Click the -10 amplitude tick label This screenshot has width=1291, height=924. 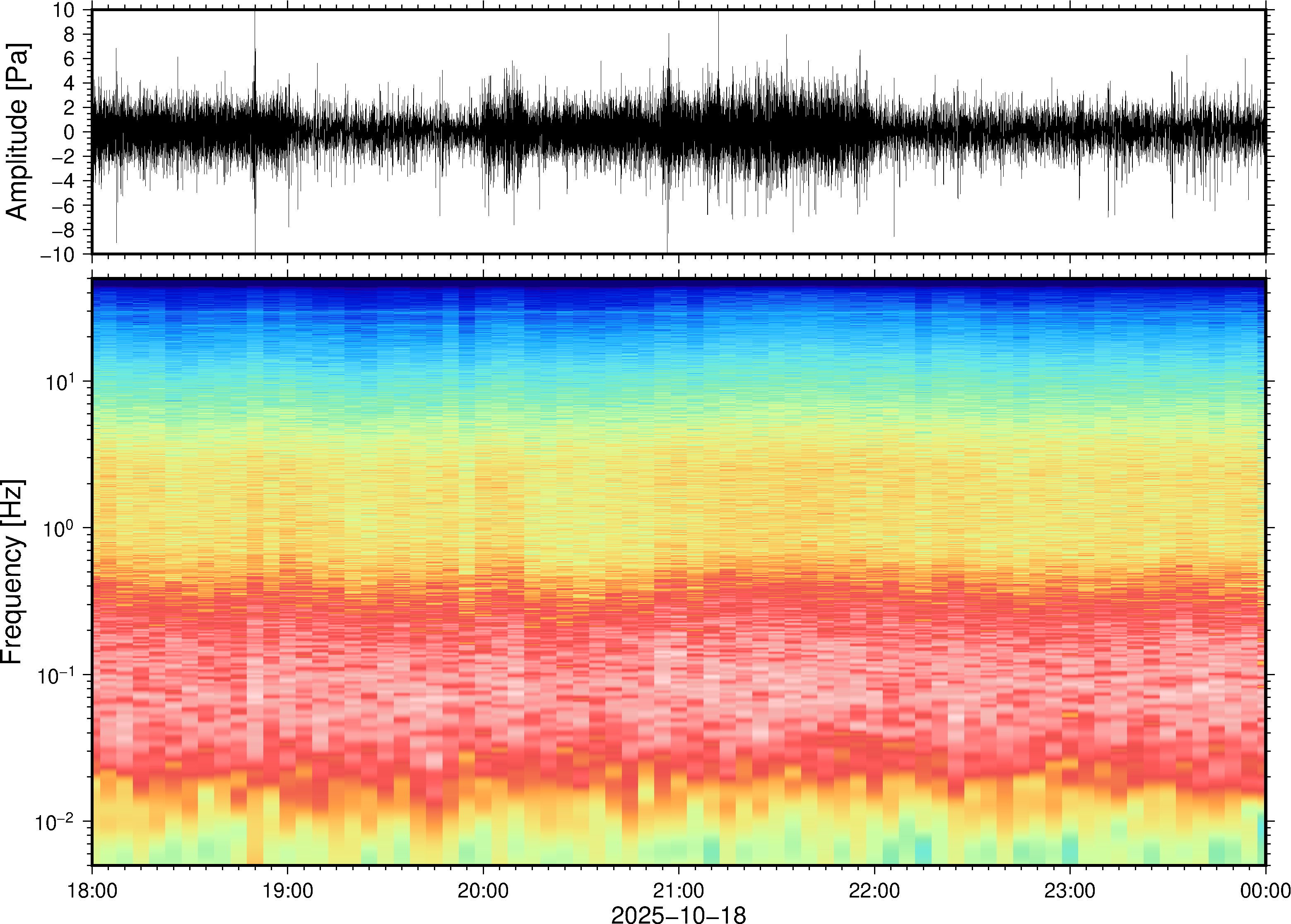(57, 255)
